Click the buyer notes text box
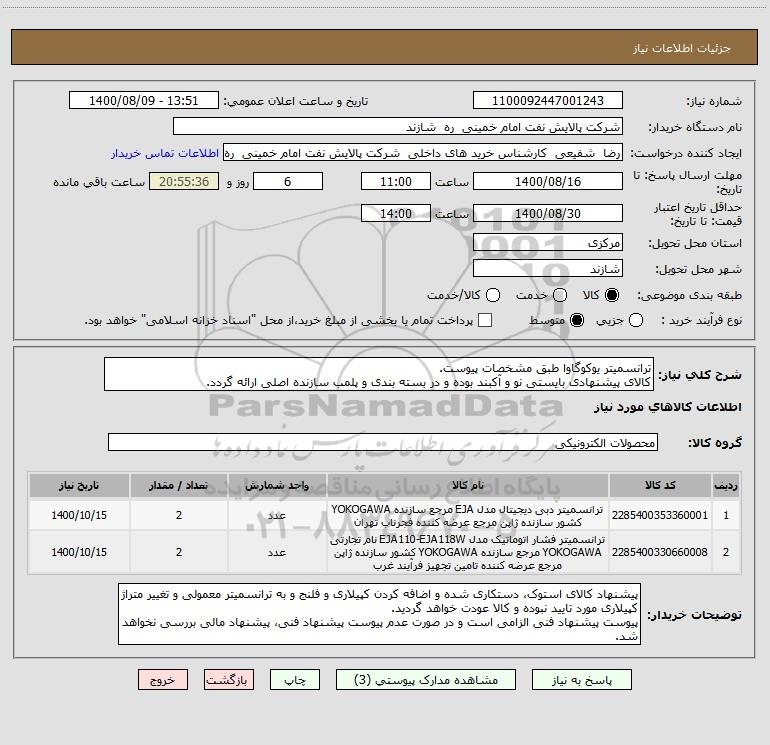 379,614
